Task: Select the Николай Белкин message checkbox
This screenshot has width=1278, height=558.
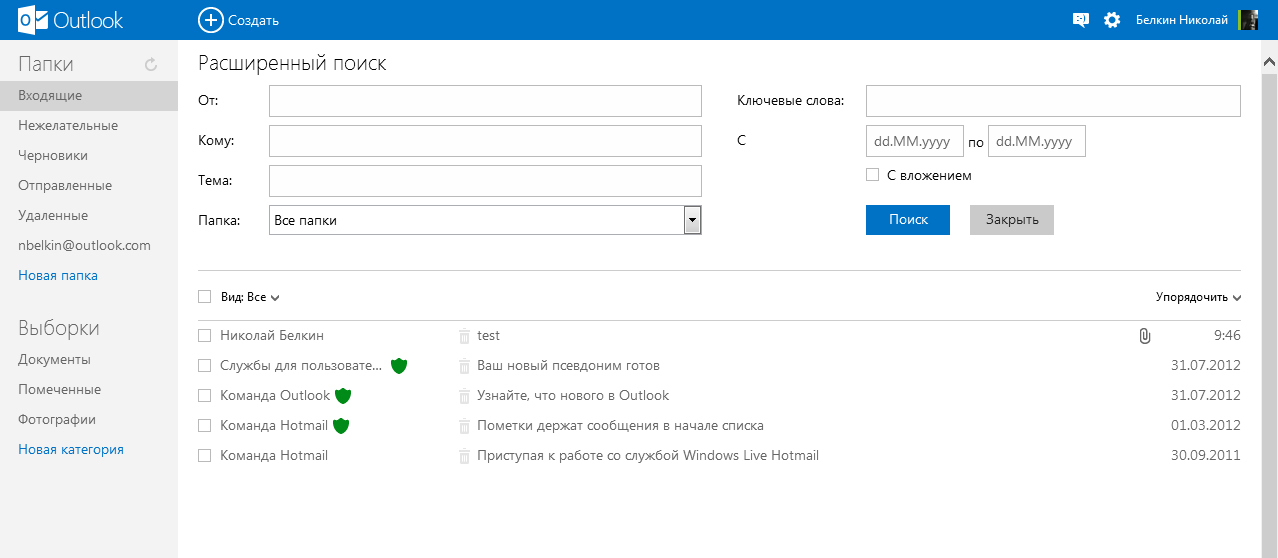Action: coord(205,336)
